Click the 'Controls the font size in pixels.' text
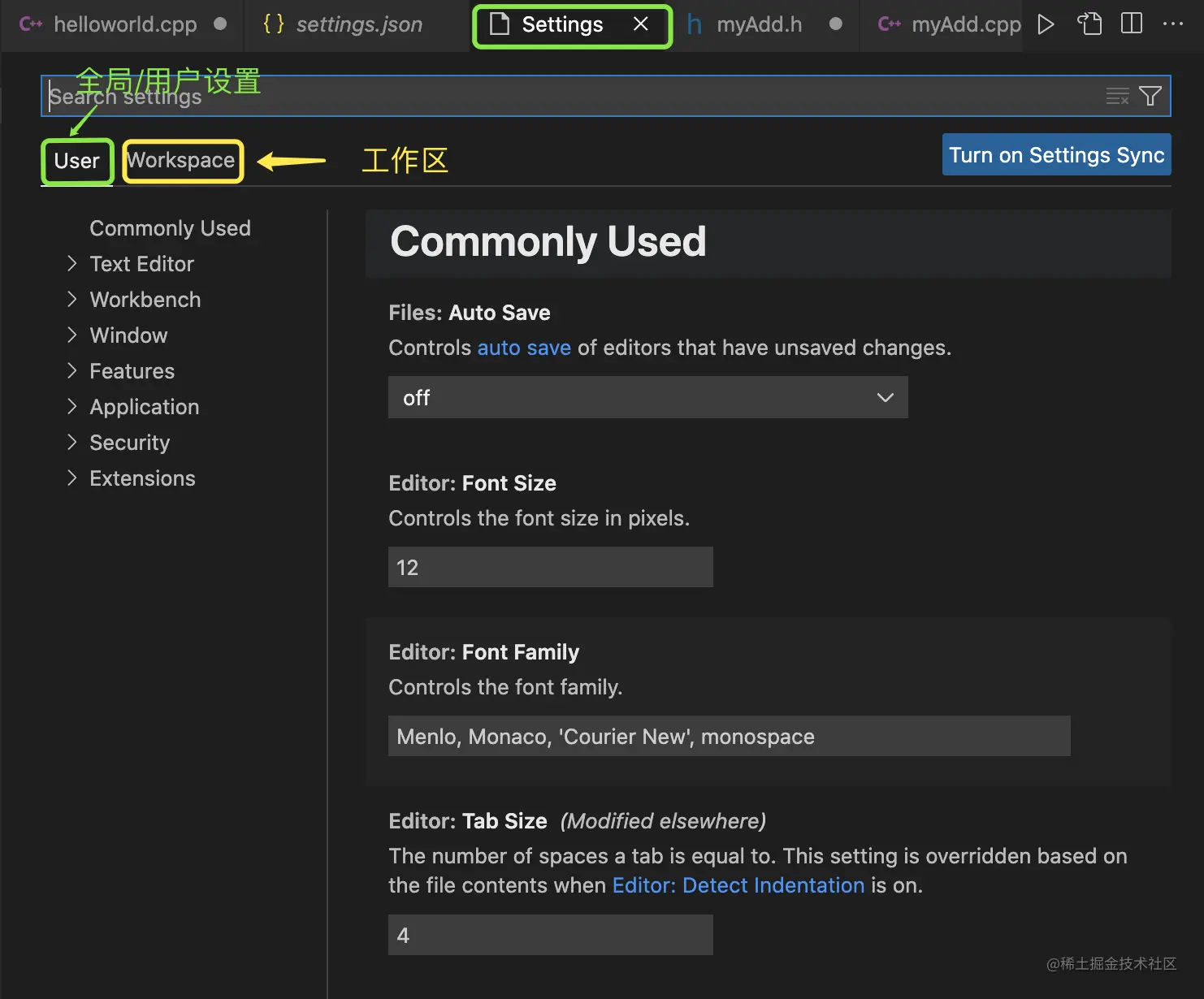This screenshot has height=999, width=1204. coord(539,518)
